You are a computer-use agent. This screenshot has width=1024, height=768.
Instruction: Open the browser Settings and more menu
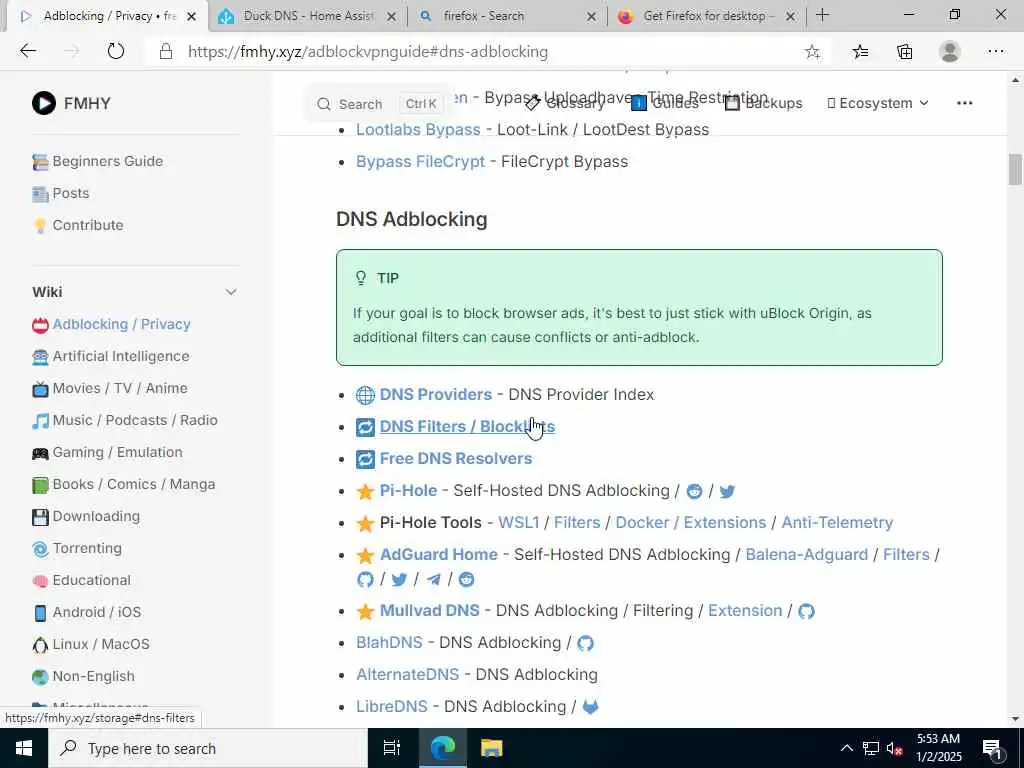995,51
